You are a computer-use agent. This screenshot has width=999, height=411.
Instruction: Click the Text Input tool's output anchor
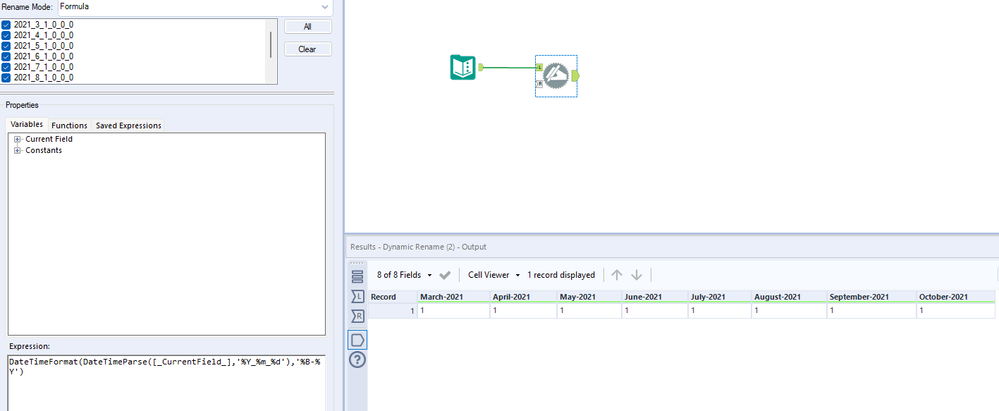[481, 66]
